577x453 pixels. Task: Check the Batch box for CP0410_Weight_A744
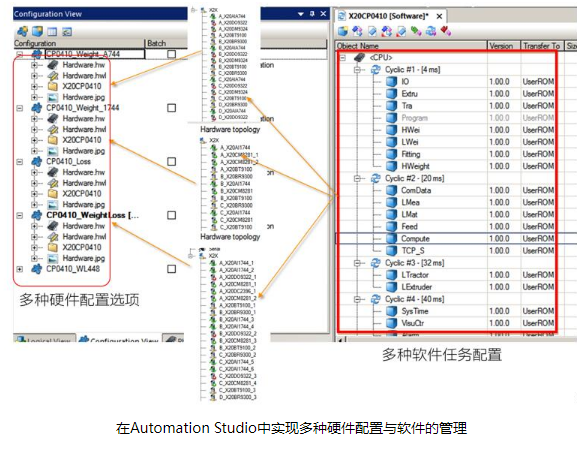[x=171, y=54]
